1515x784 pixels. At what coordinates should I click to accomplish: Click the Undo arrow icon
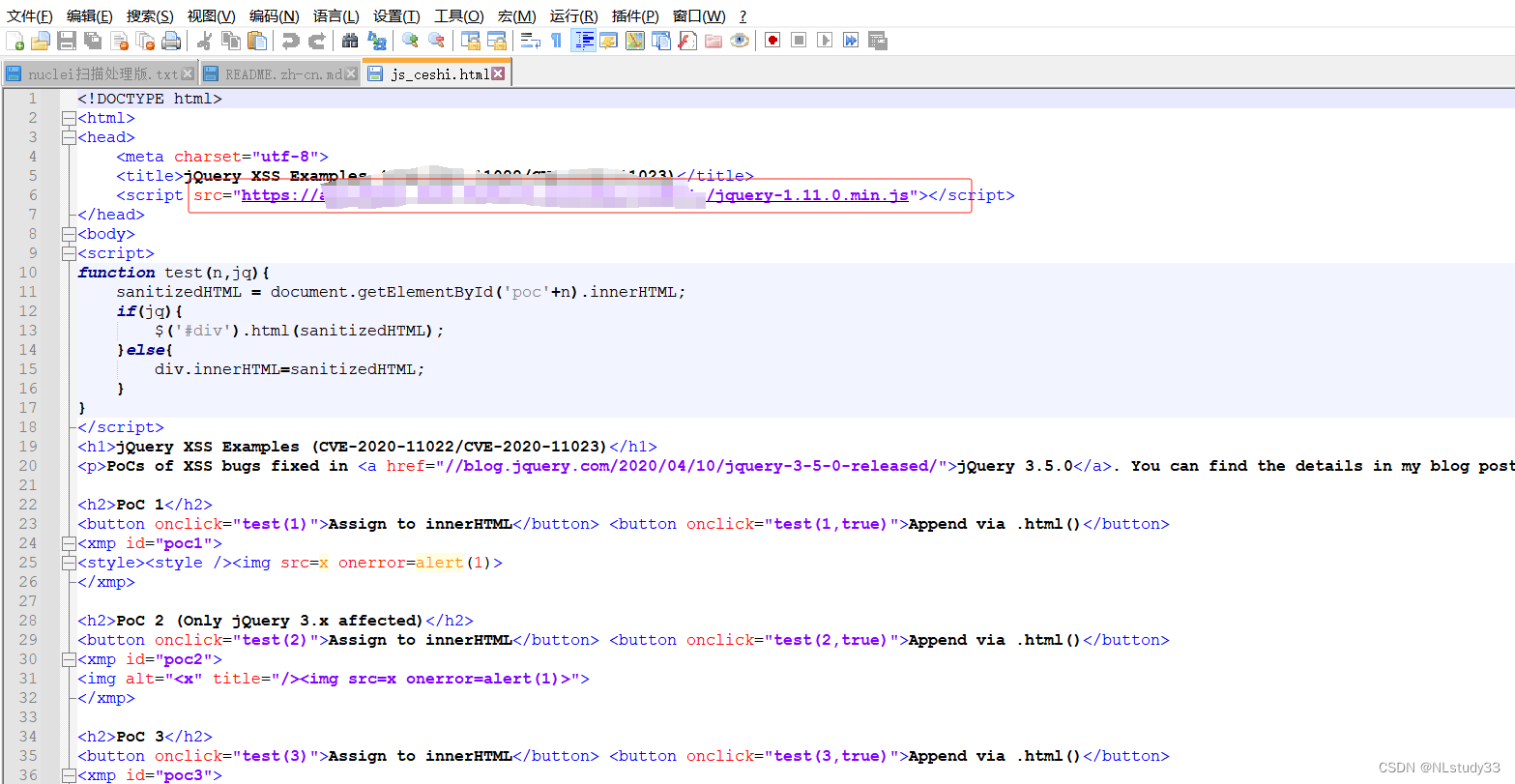point(290,41)
